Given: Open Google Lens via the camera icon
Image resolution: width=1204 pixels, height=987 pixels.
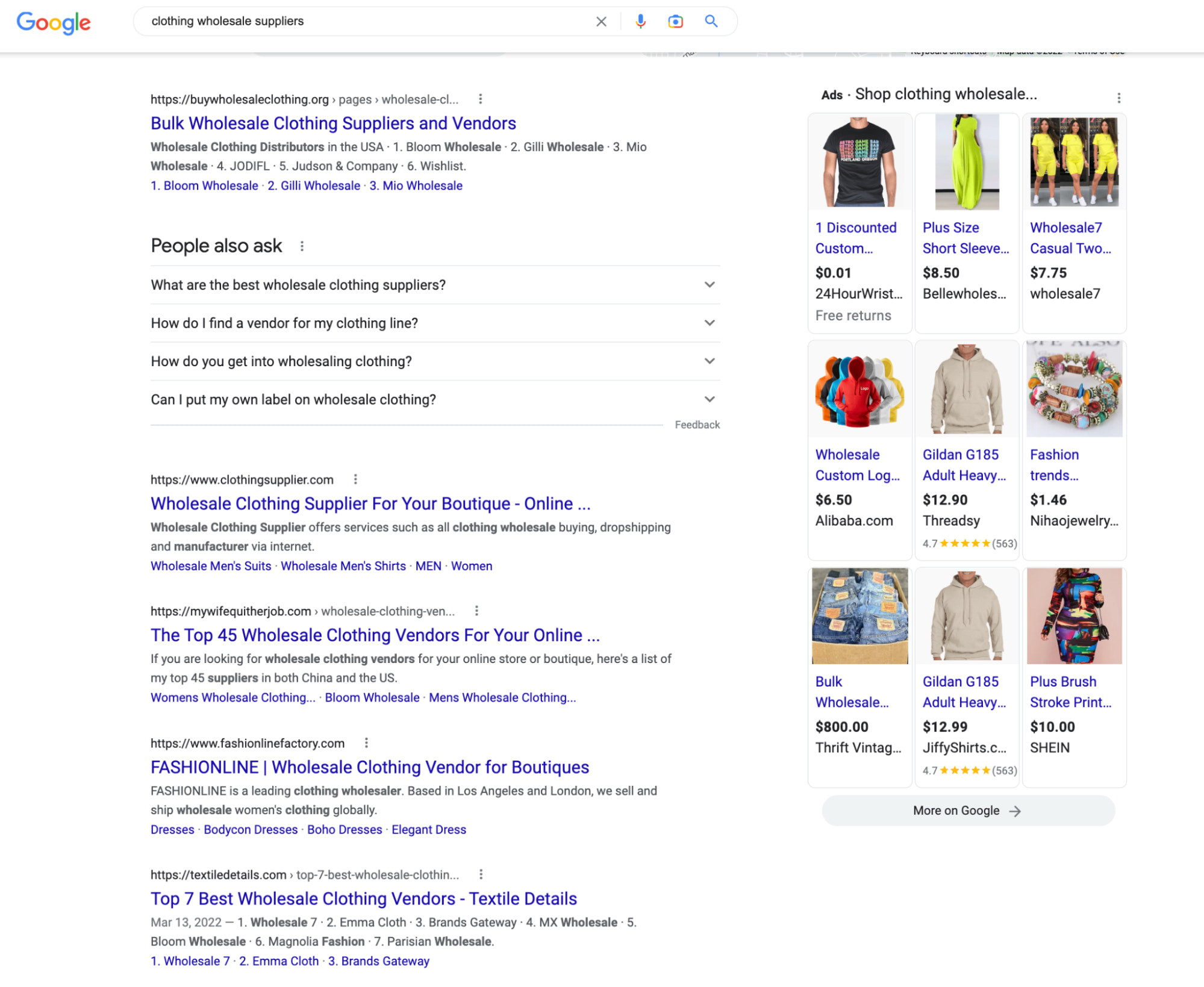Looking at the screenshot, I should (675, 21).
